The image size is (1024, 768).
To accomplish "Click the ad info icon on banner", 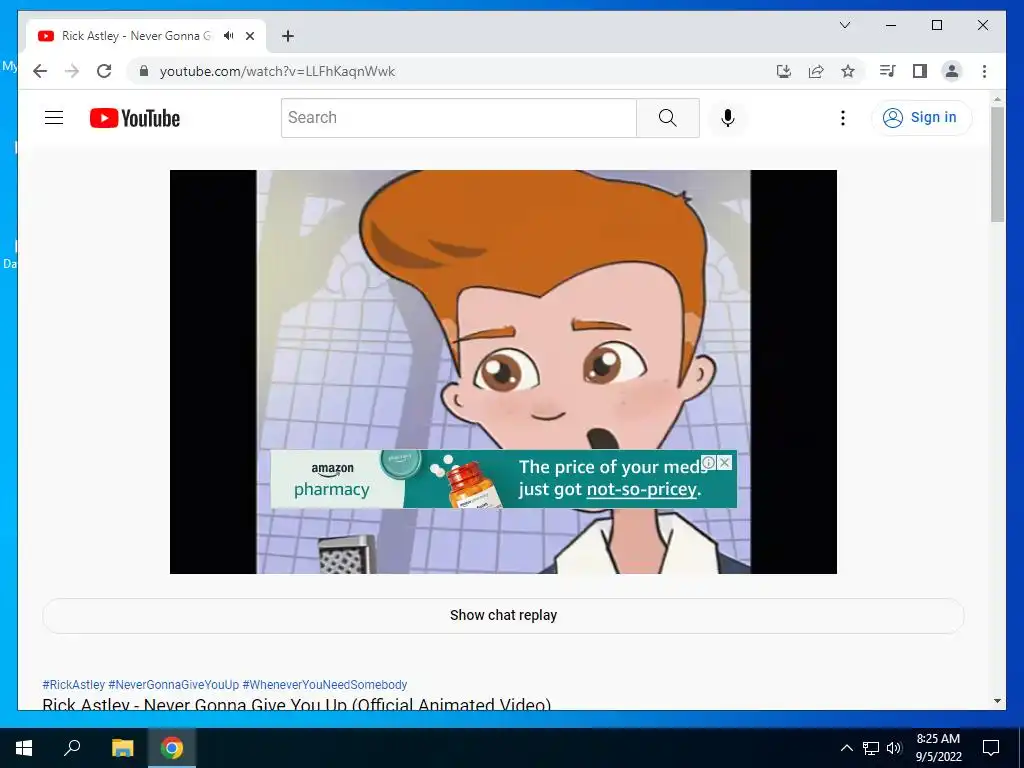I will [x=709, y=463].
